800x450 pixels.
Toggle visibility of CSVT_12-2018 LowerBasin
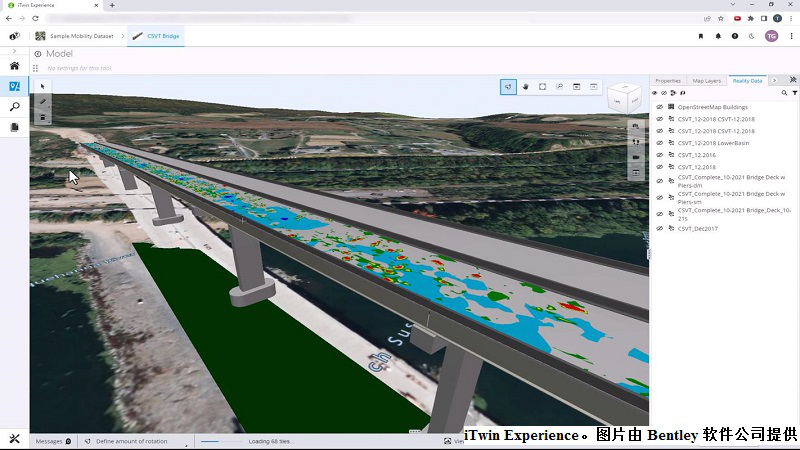point(659,143)
